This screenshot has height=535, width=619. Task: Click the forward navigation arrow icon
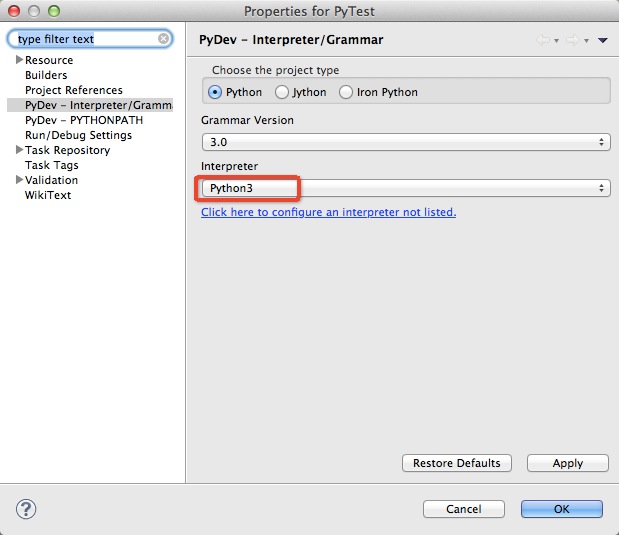pyautogui.click(x=572, y=40)
